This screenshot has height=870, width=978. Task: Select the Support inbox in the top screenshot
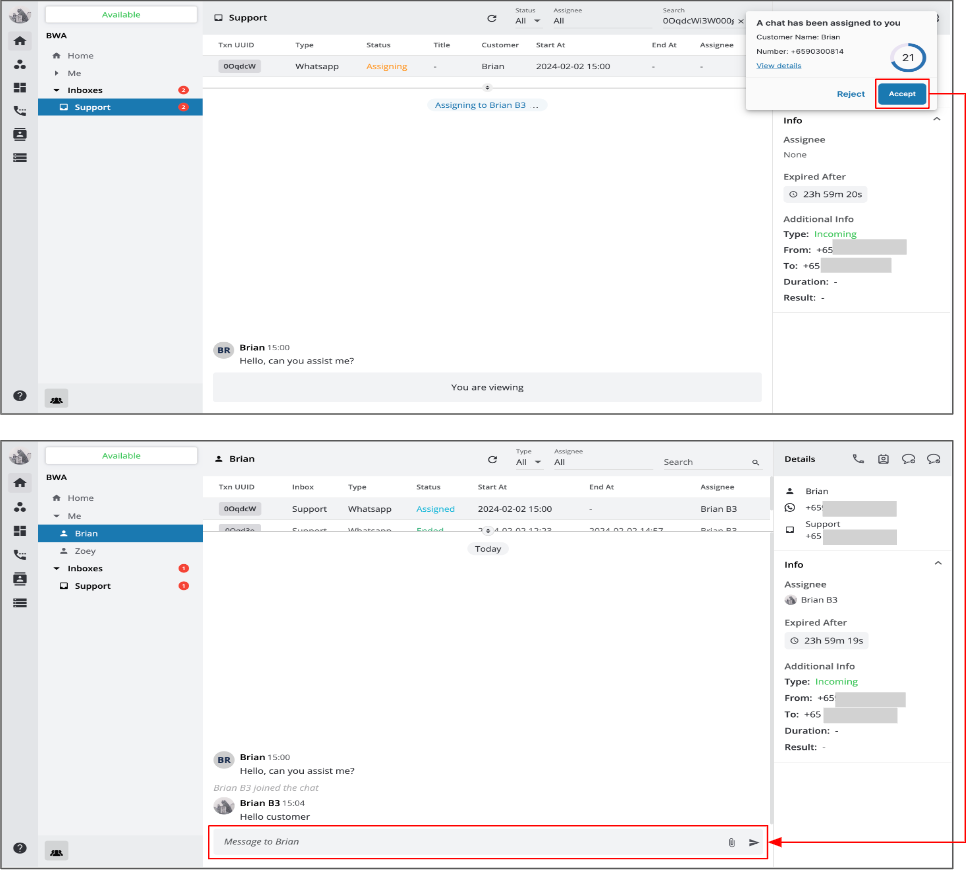[x=120, y=107]
